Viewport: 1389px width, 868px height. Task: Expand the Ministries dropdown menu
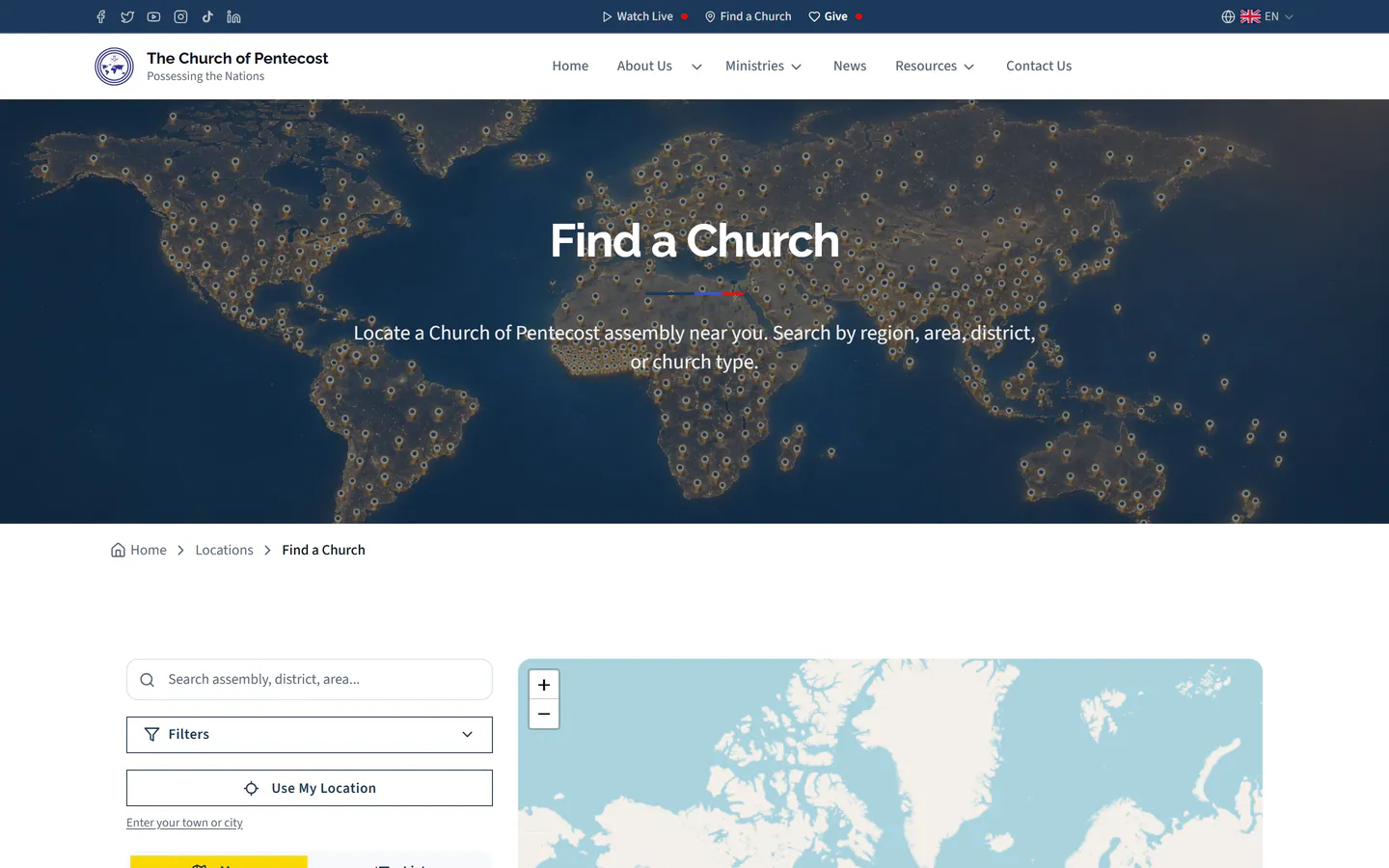(x=764, y=66)
